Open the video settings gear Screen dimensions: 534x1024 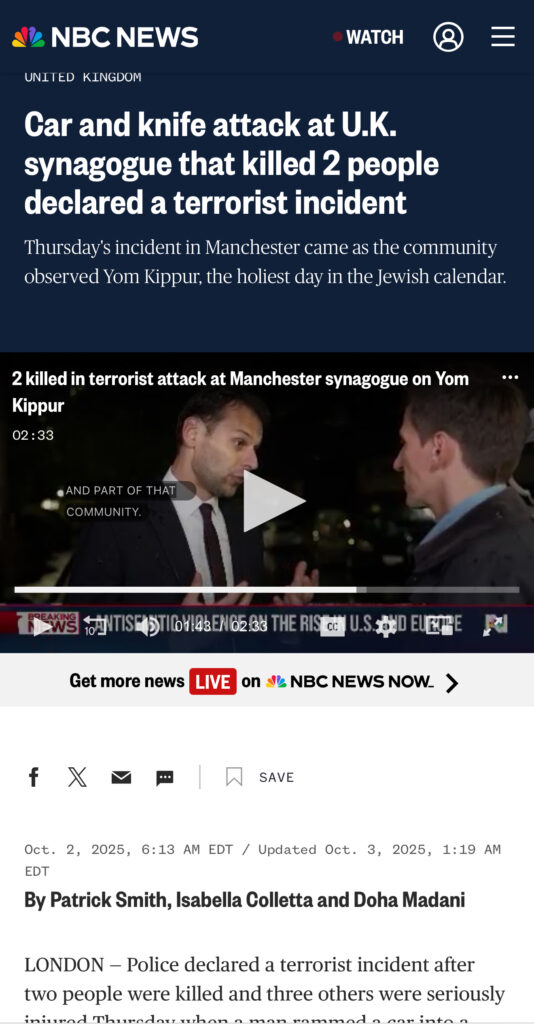coord(386,627)
